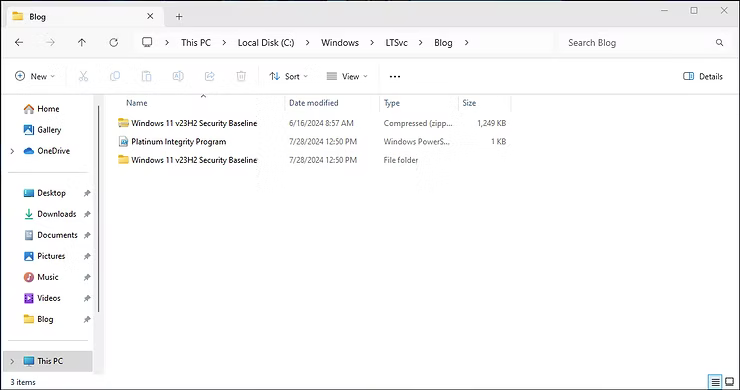Refresh the Blog folder view
The width and height of the screenshot is (740, 390).
tap(113, 42)
